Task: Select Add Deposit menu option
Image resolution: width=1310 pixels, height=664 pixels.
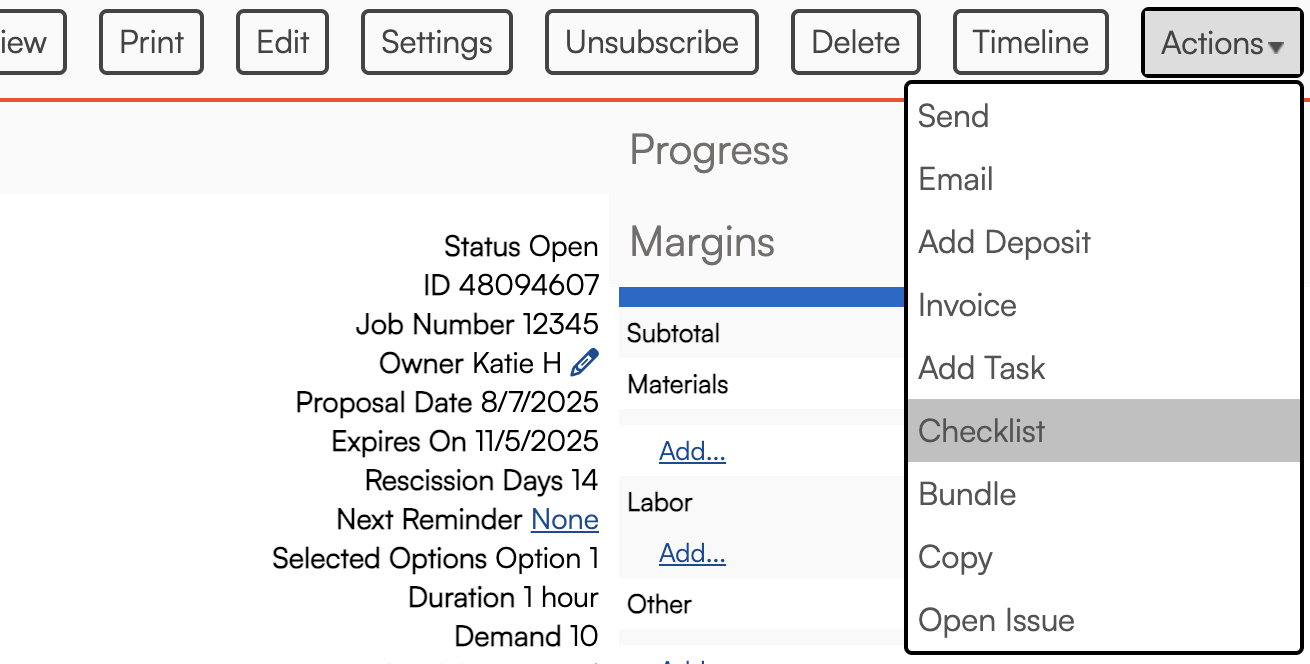Action: (x=1004, y=242)
